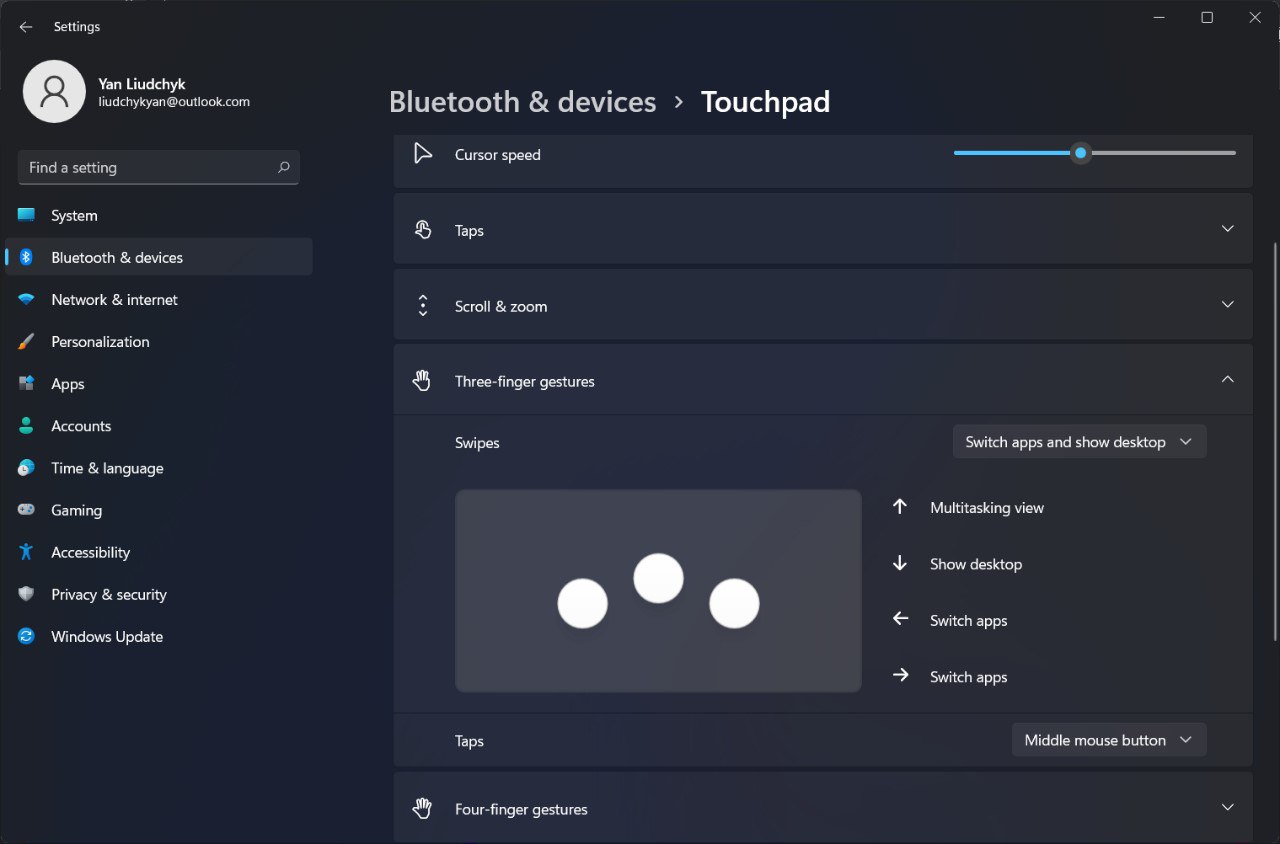Go to Personalization settings
Screen dimensions: 1280x844
pyautogui.click(x=159, y=341)
